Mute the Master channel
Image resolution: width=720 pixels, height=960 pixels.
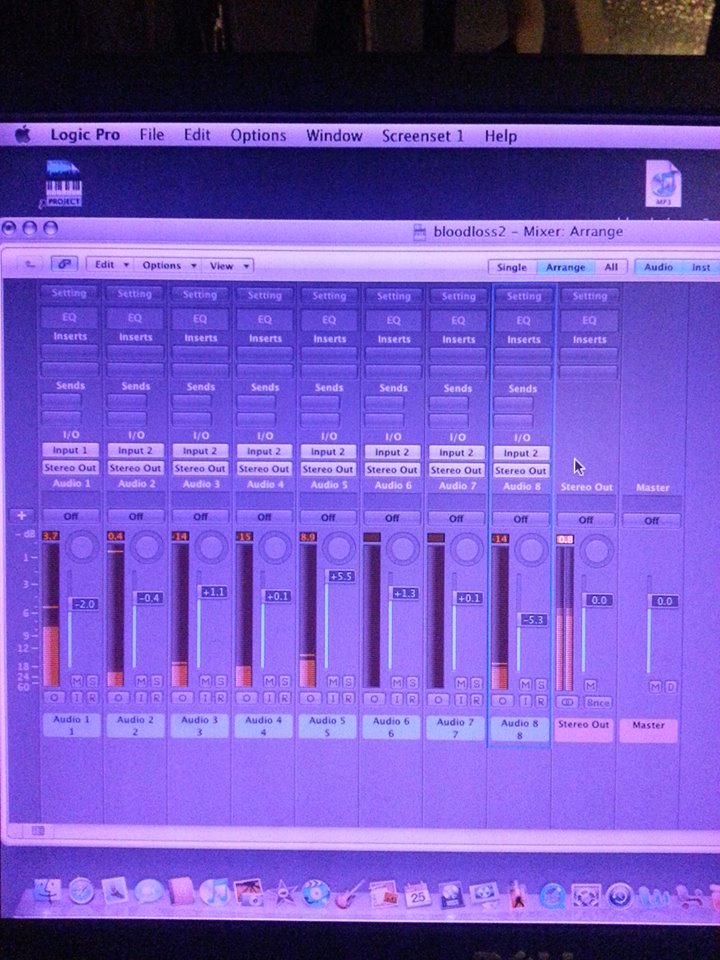[655, 686]
